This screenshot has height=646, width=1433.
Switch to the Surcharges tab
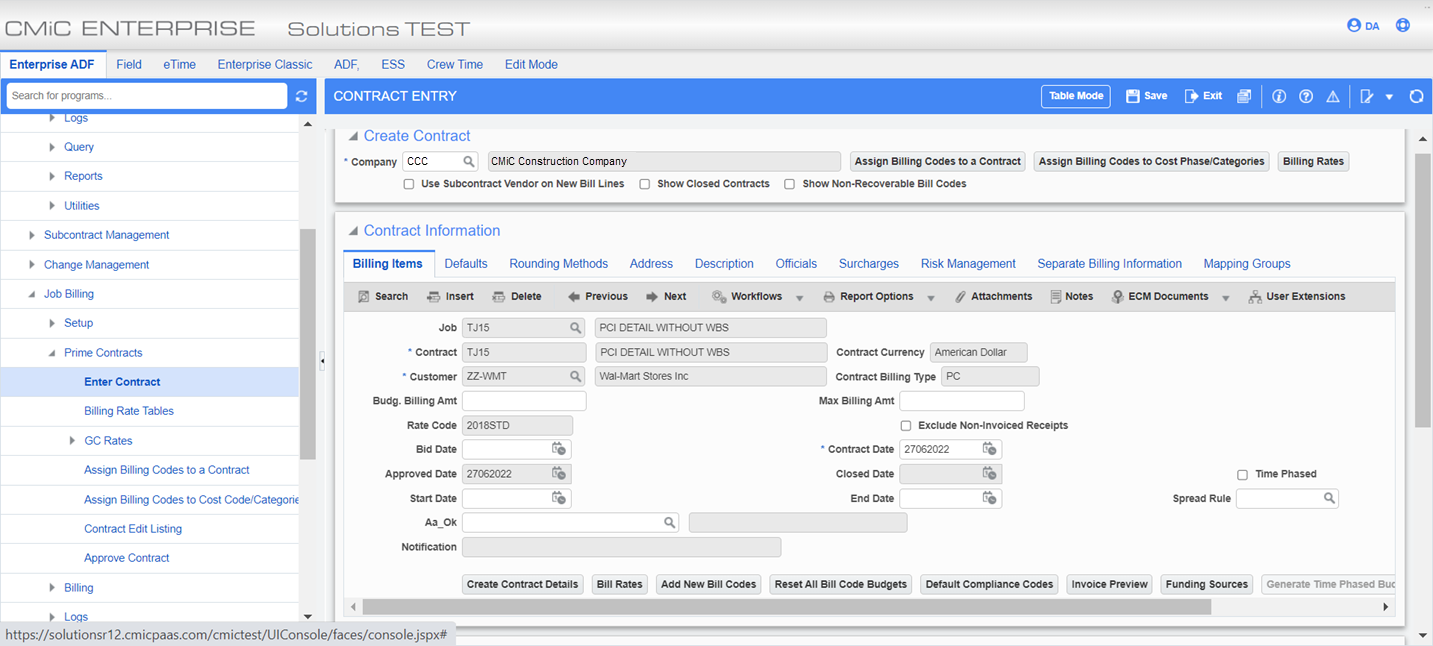869,264
